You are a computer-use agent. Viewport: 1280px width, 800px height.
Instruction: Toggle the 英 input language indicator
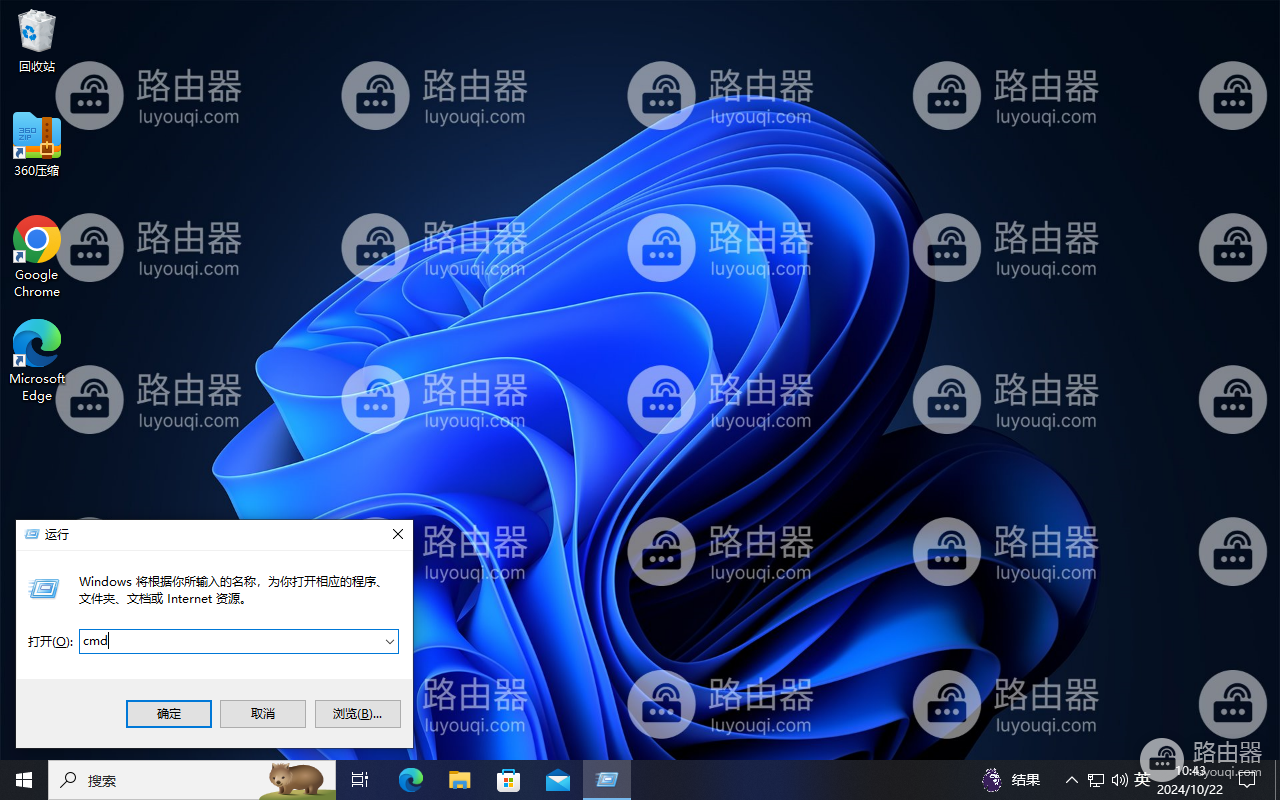(x=1142, y=780)
